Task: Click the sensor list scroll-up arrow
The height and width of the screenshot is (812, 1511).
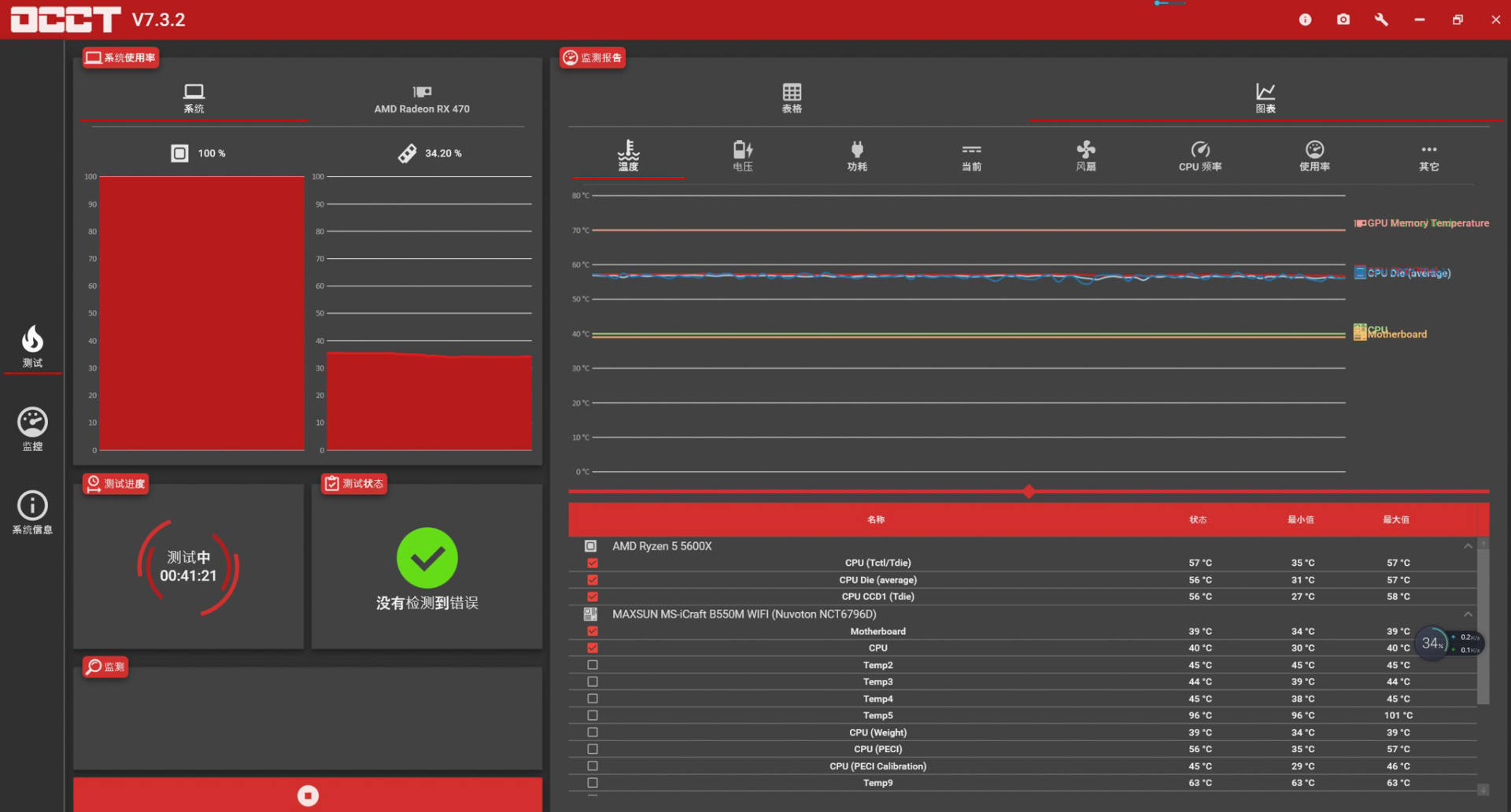Action: [x=1483, y=543]
